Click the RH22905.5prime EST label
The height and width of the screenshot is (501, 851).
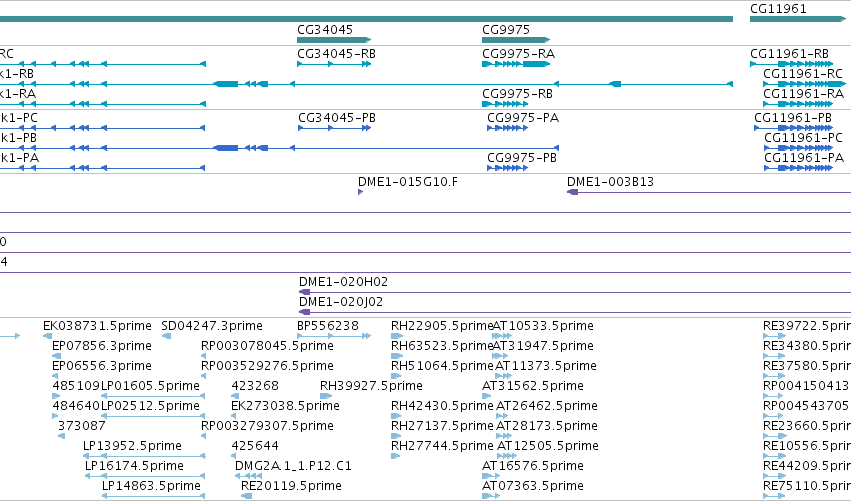click(442, 326)
